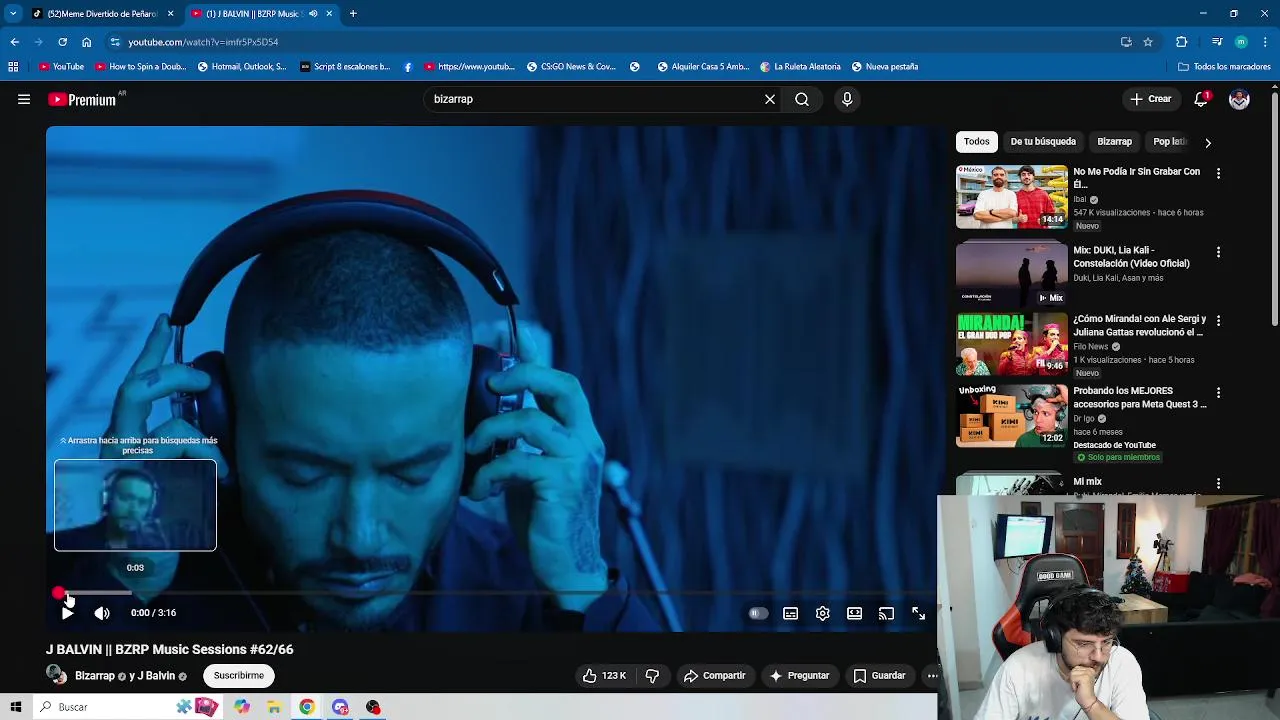The width and height of the screenshot is (1280, 720).
Task: Like the video with 123 K
Action: tap(604, 676)
